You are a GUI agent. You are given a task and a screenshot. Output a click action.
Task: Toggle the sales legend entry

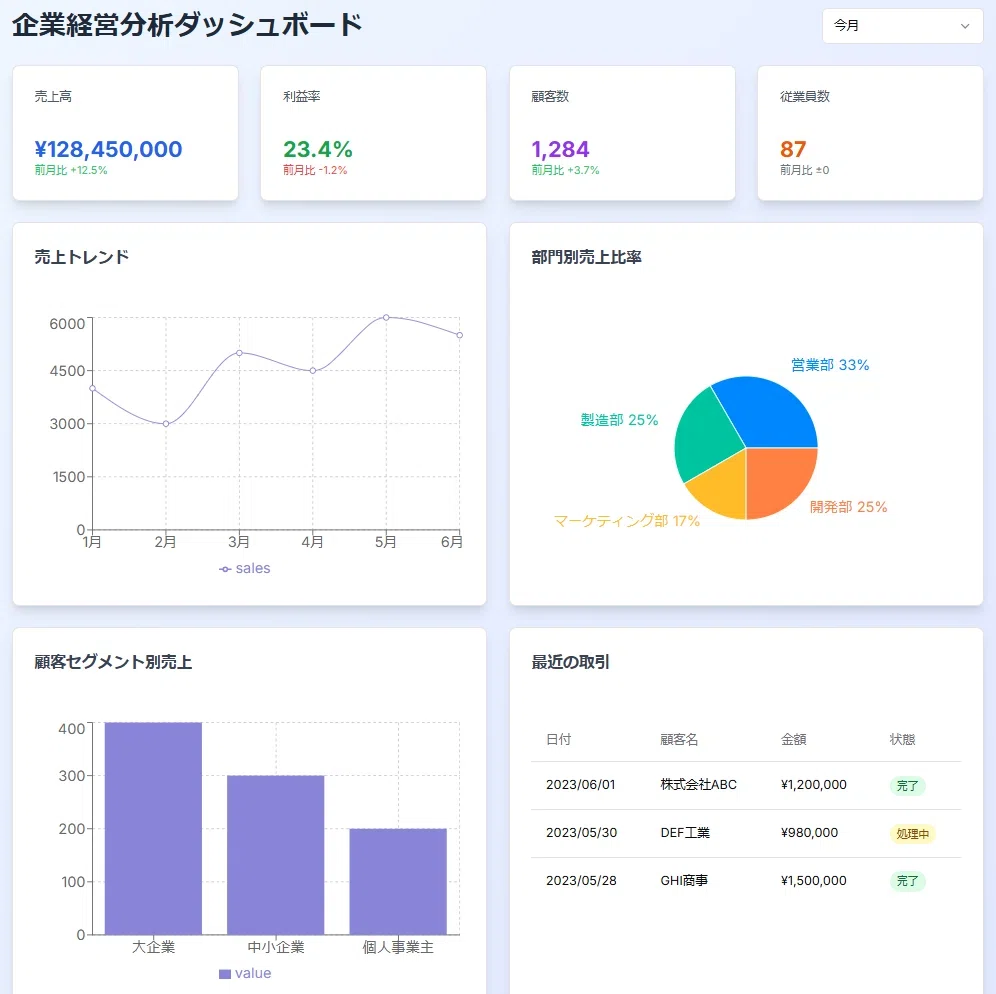(245, 568)
